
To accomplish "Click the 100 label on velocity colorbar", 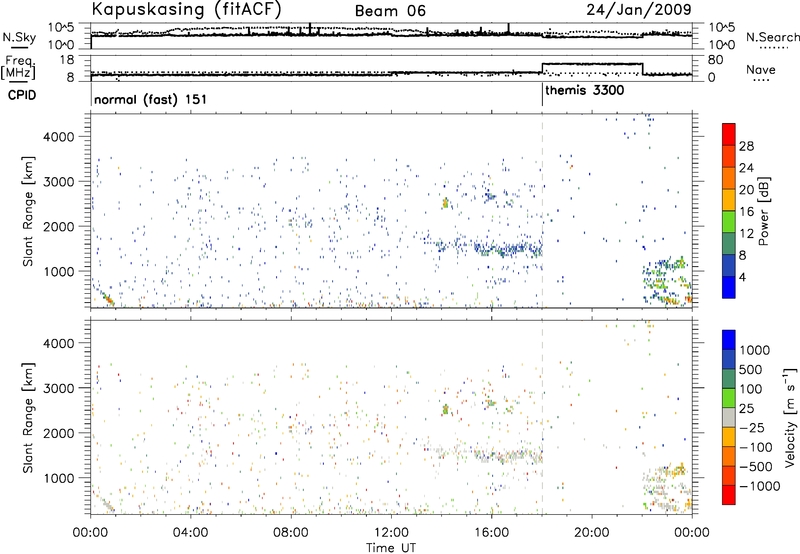I will (x=751, y=389).
